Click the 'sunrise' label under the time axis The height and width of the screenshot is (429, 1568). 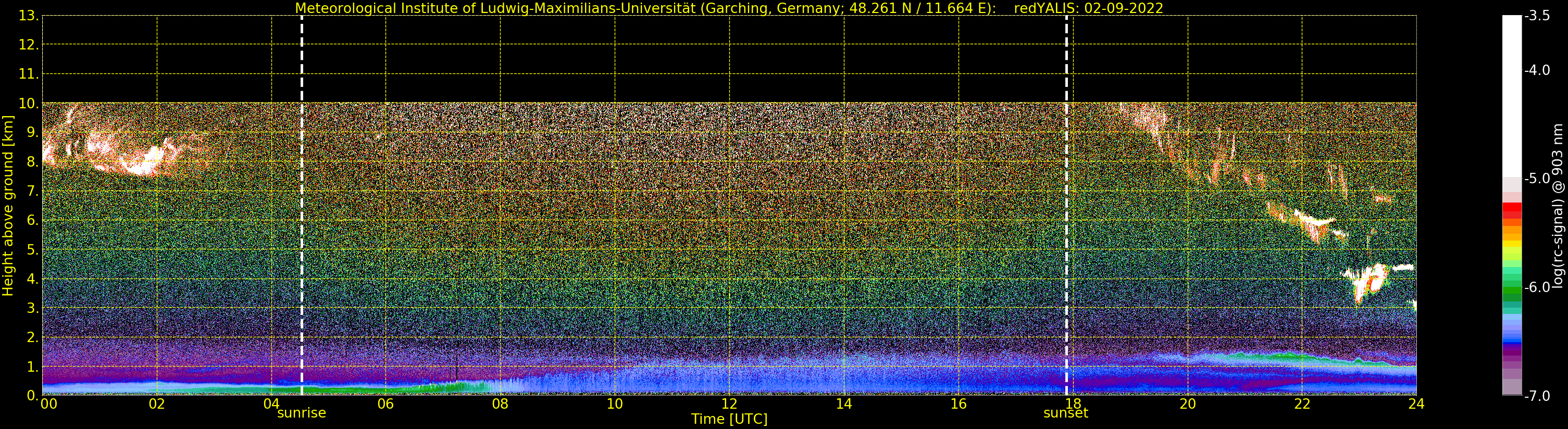(302, 413)
